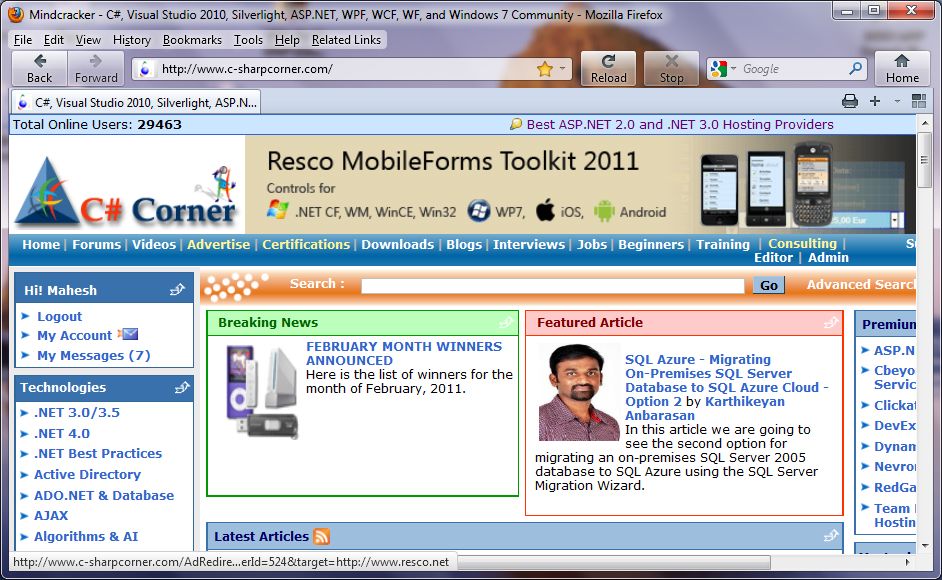Click the pin icon in Latest Articles header
The image size is (942, 580).
pyautogui.click(x=831, y=536)
